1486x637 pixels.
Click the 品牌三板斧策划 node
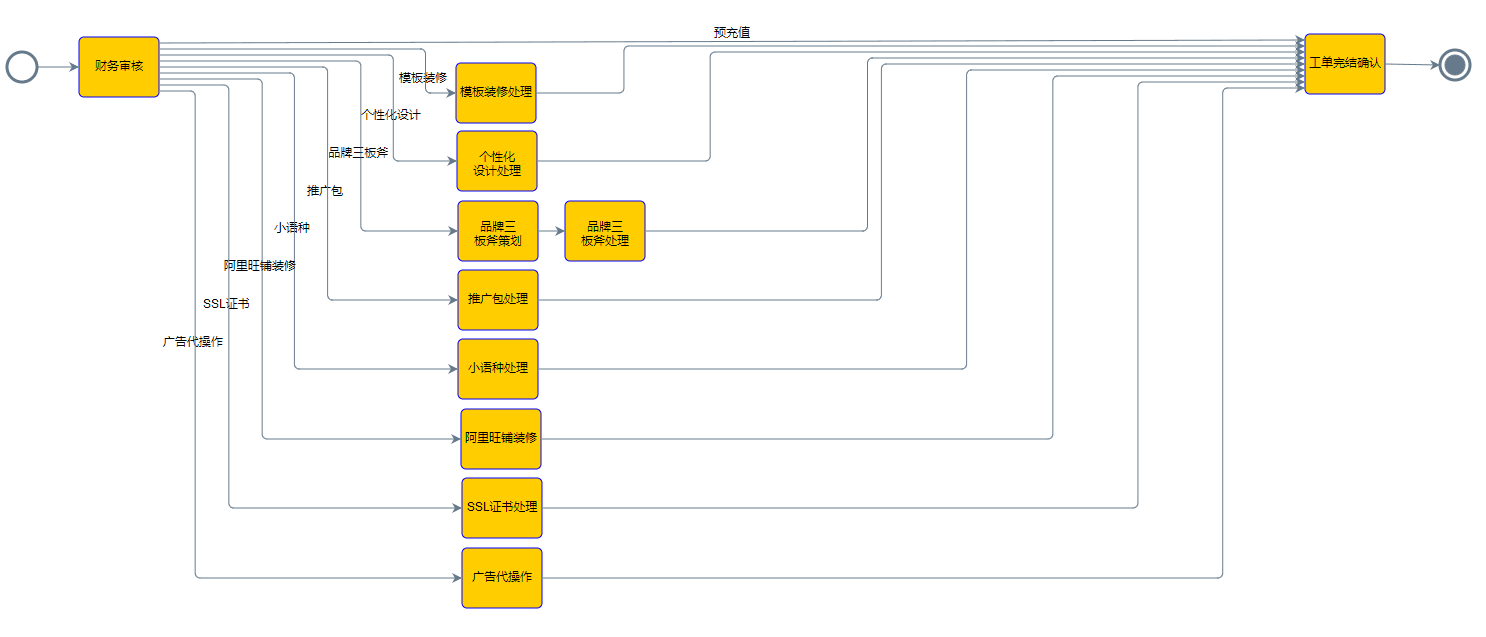coord(498,231)
